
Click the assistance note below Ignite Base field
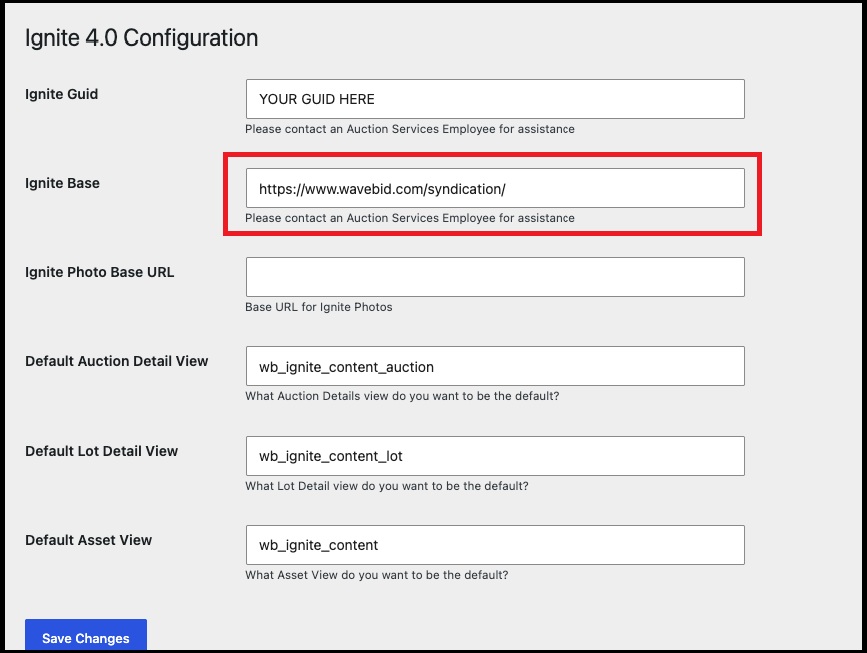pyautogui.click(x=410, y=218)
